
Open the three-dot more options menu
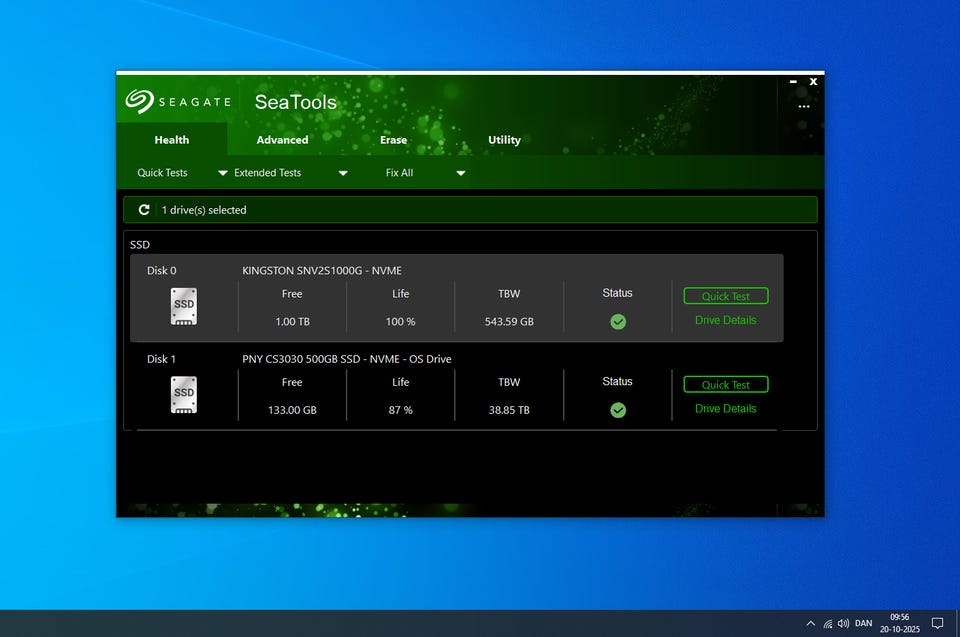804,106
